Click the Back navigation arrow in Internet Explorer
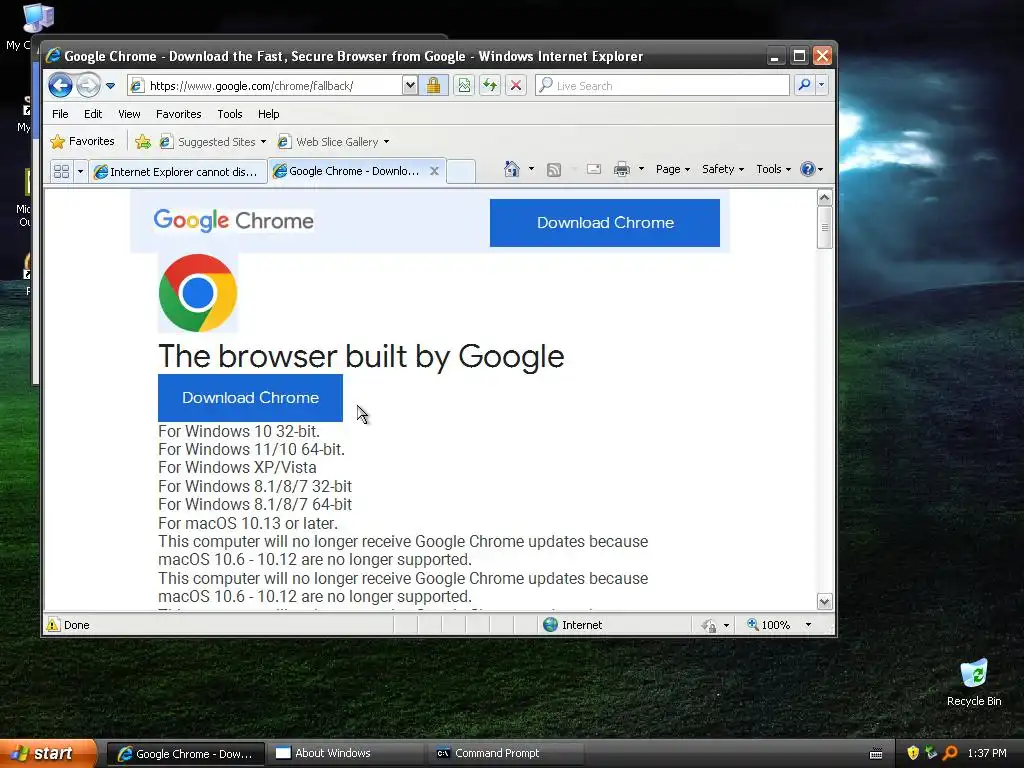1024x768 pixels. click(x=60, y=86)
